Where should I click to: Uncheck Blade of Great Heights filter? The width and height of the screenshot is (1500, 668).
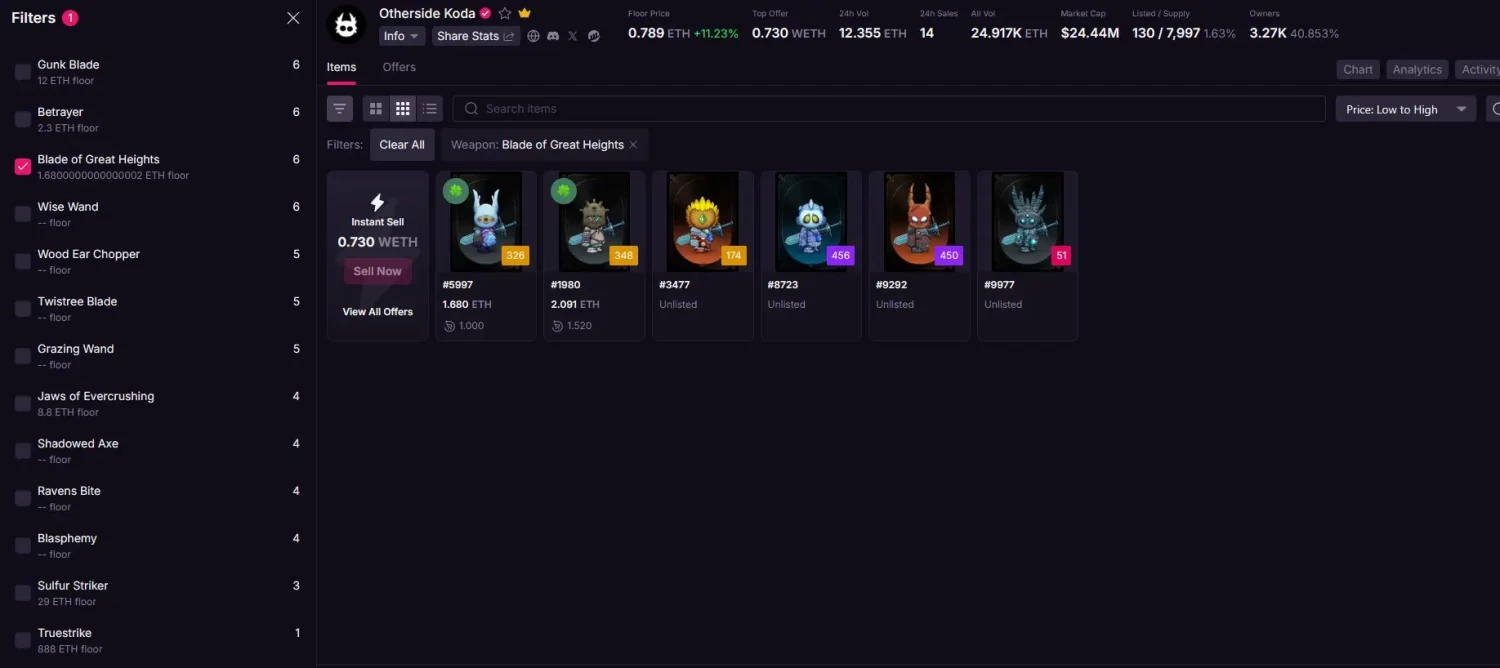pos(23,167)
